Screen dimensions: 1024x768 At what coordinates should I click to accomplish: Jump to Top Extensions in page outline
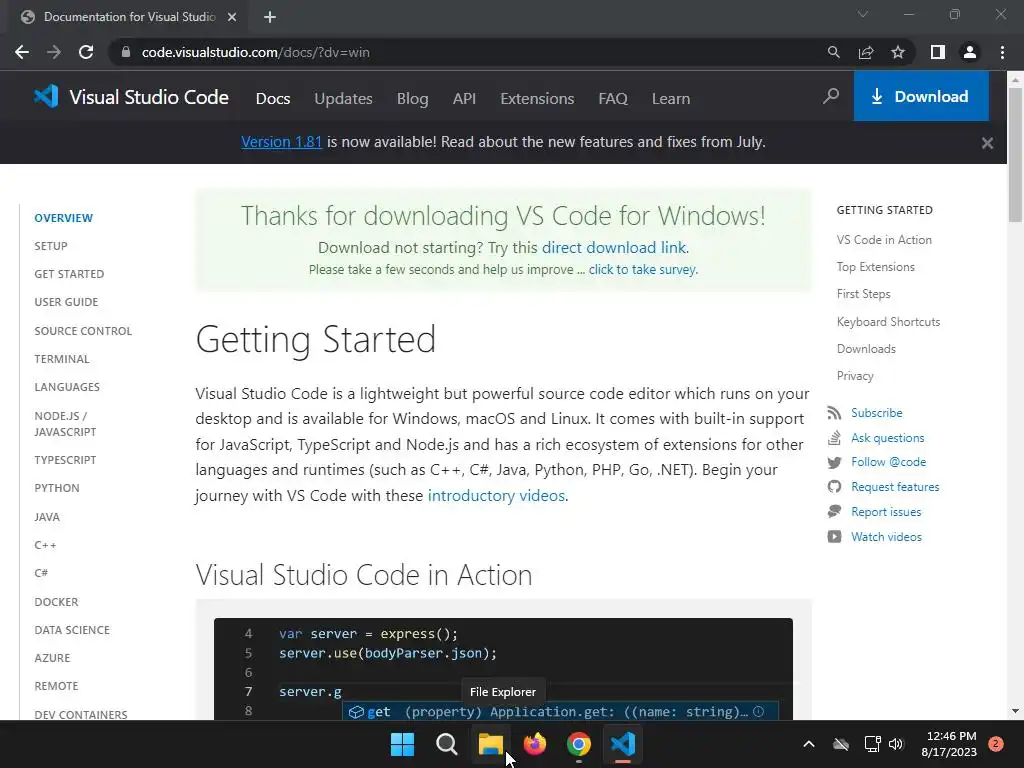[x=876, y=267]
